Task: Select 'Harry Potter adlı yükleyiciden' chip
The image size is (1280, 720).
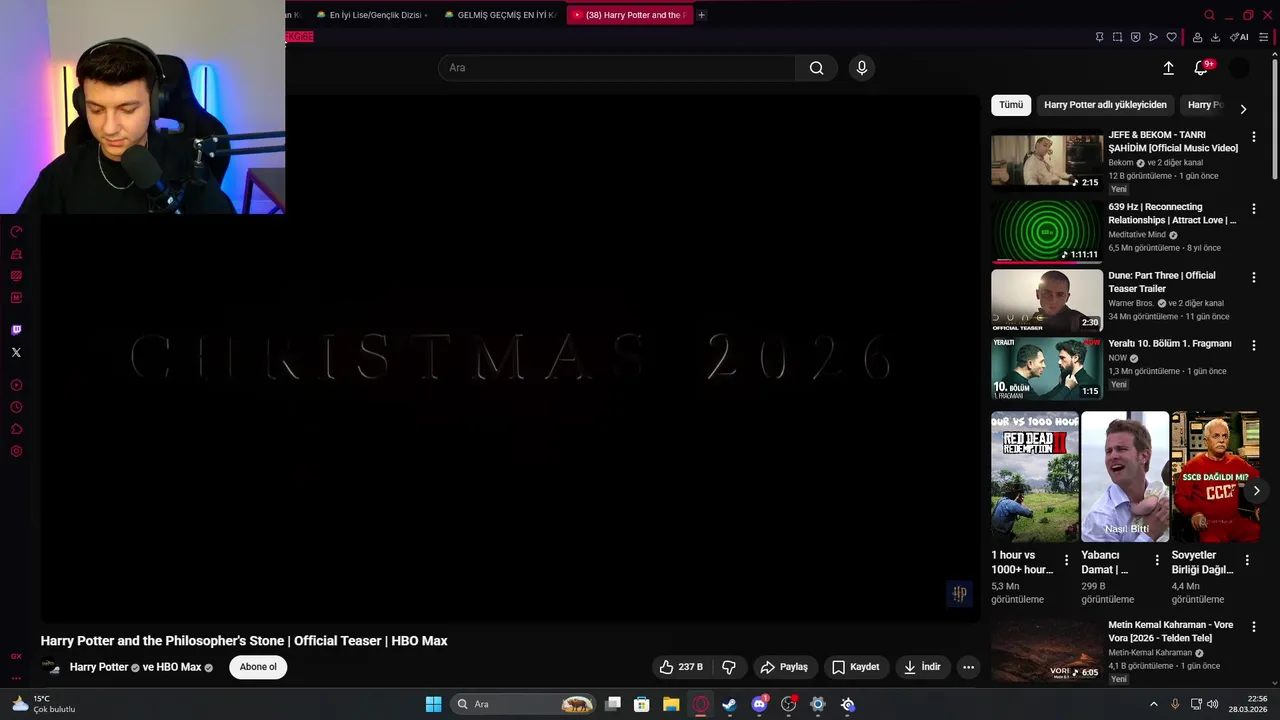Action: point(1105,105)
